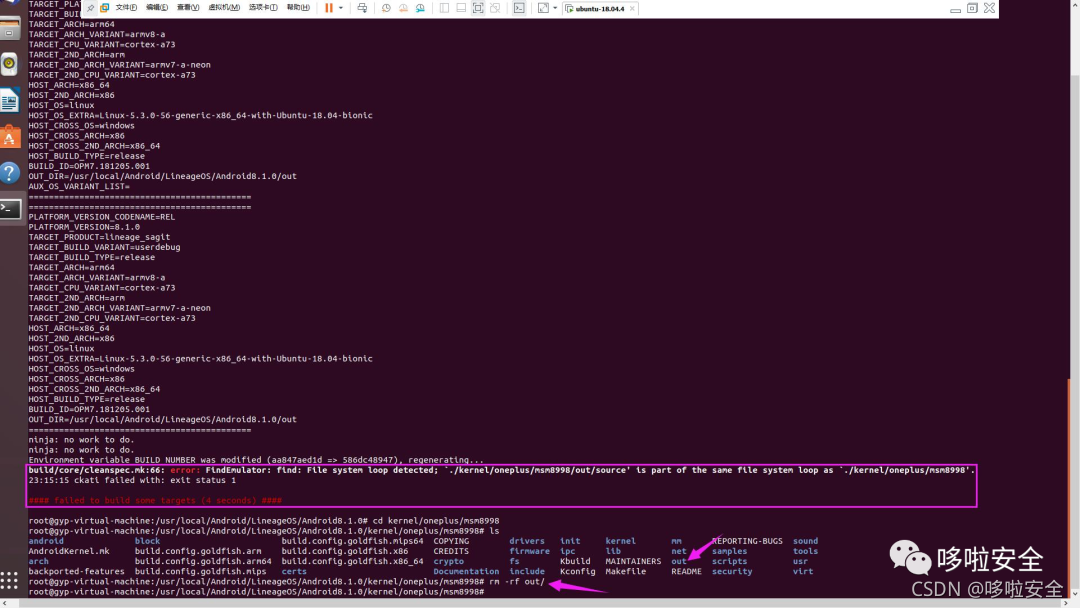
Task: Revert to the previous snapshot
Action: (x=403, y=8)
